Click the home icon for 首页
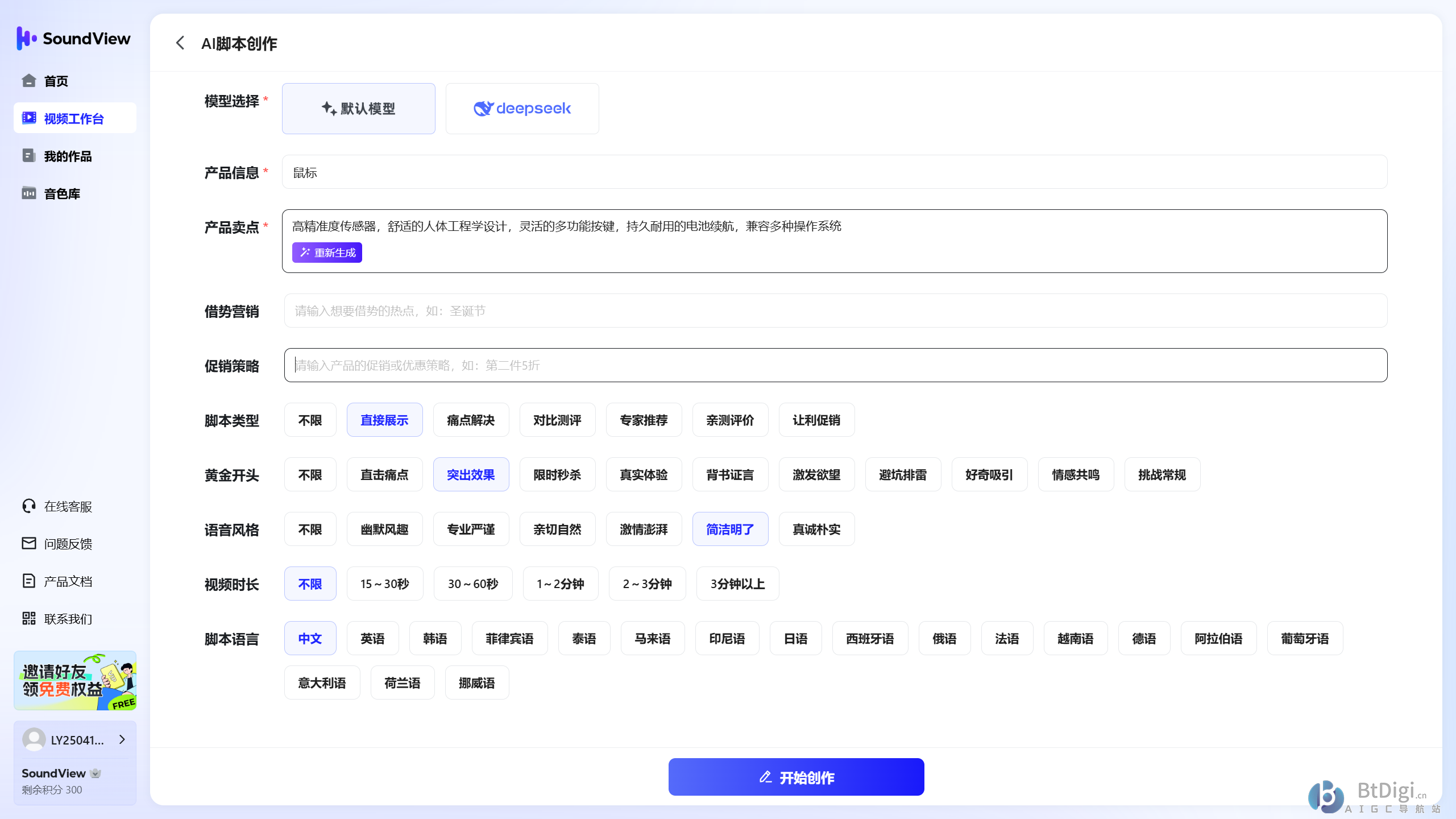Screen dimensions: 1456x819 point(29,81)
